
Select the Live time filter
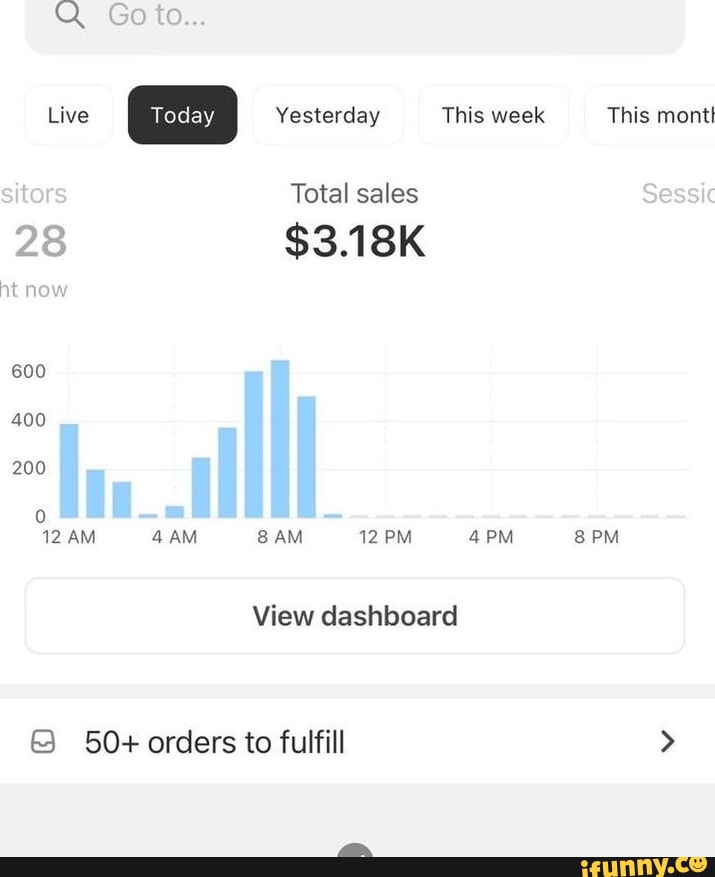[x=67, y=115]
